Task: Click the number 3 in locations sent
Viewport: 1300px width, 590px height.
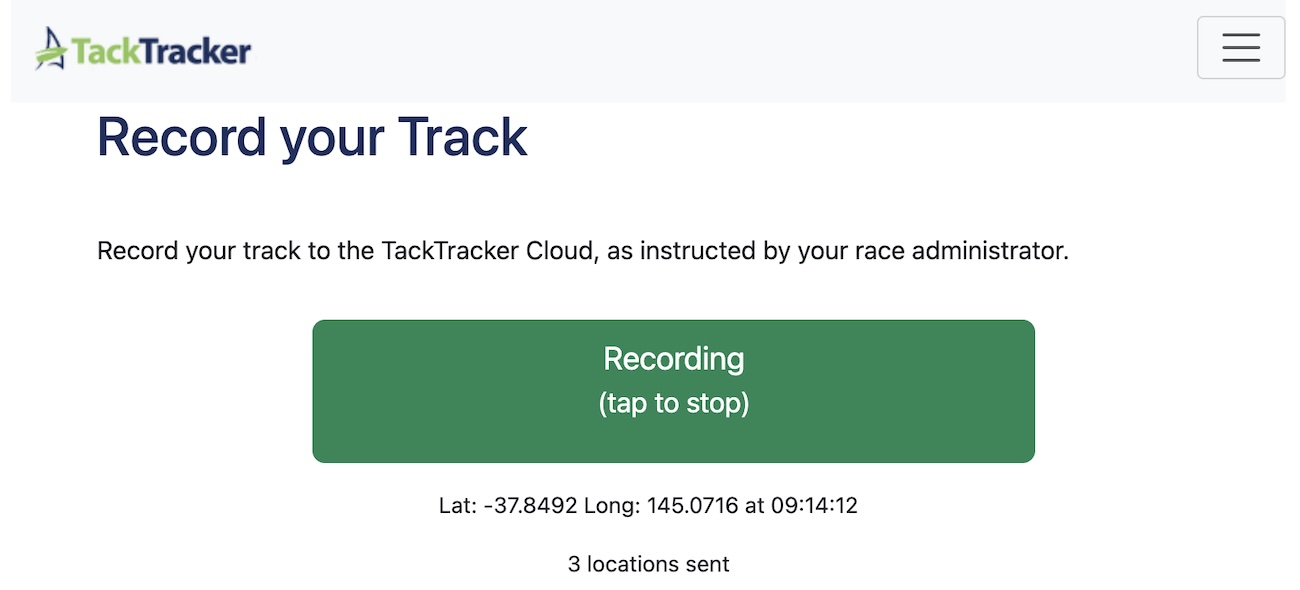Action: [x=574, y=564]
